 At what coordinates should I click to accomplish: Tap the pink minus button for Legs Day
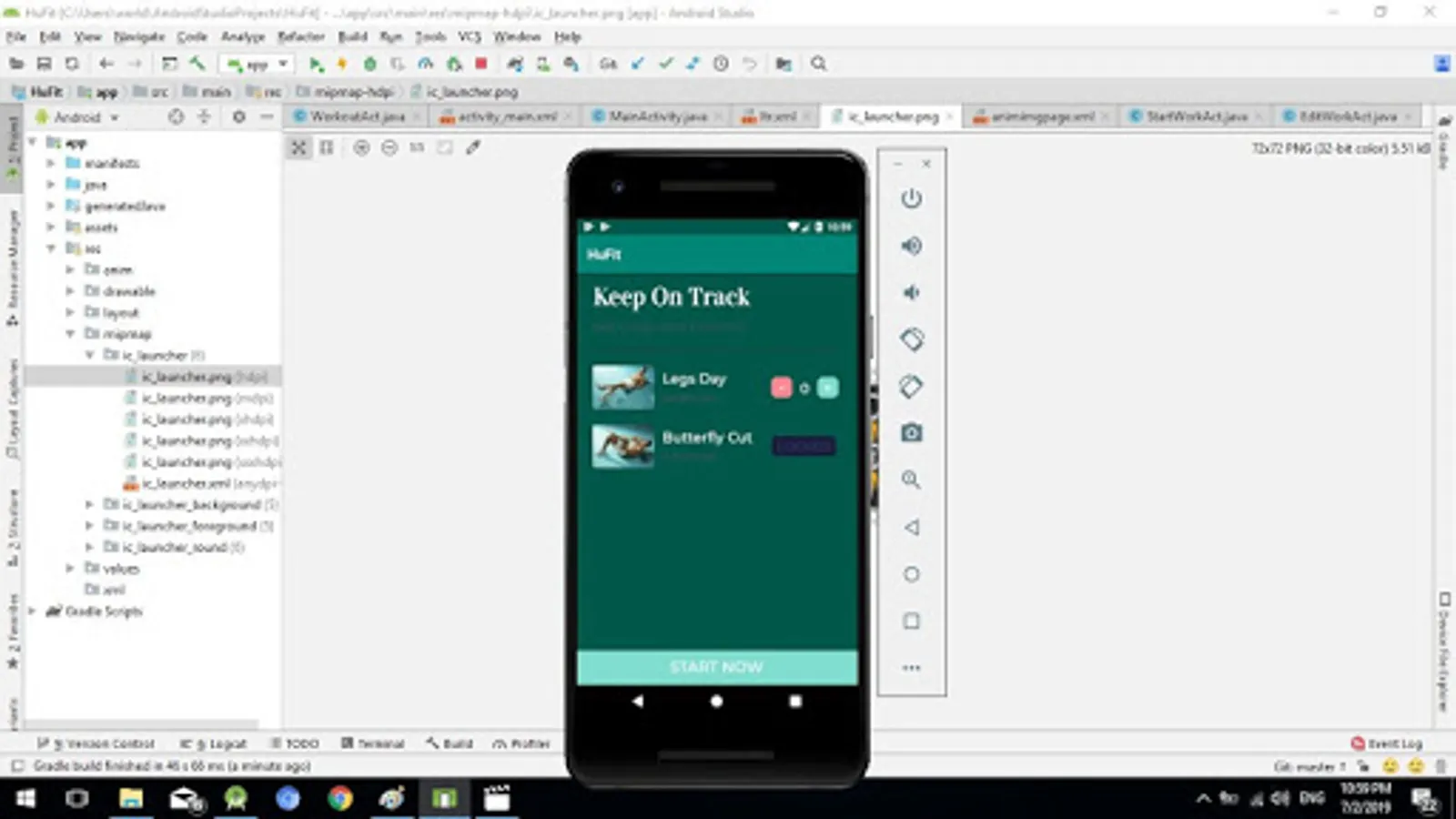[781, 388]
